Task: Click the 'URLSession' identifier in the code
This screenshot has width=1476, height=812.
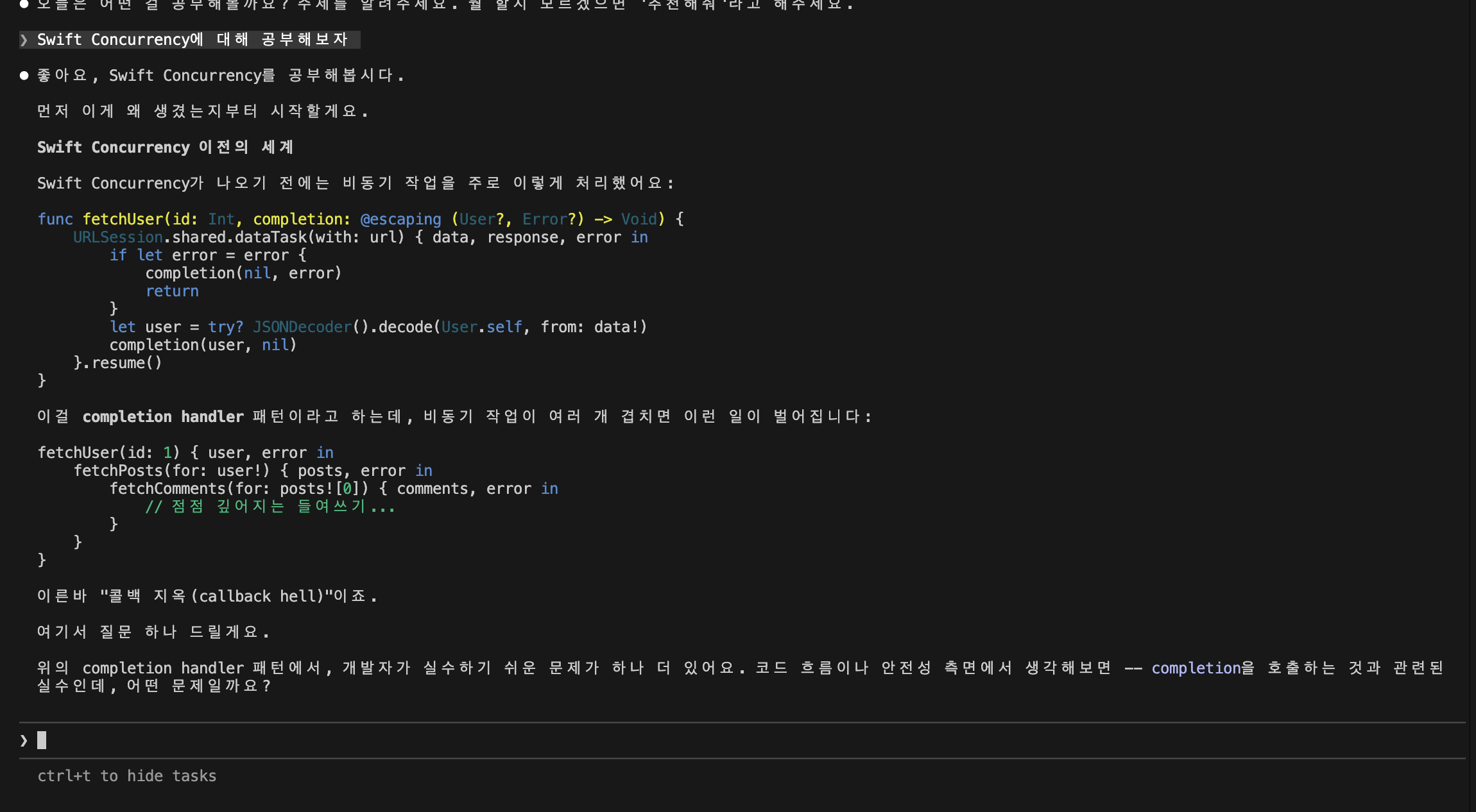Action: (x=118, y=237)
